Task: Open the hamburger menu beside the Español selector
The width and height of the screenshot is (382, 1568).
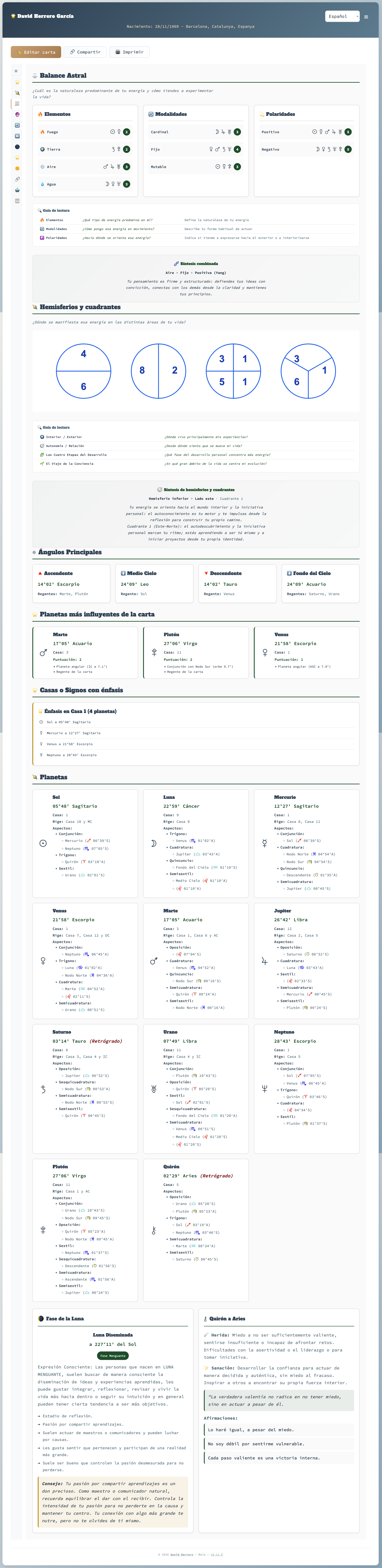Action: 366,17
